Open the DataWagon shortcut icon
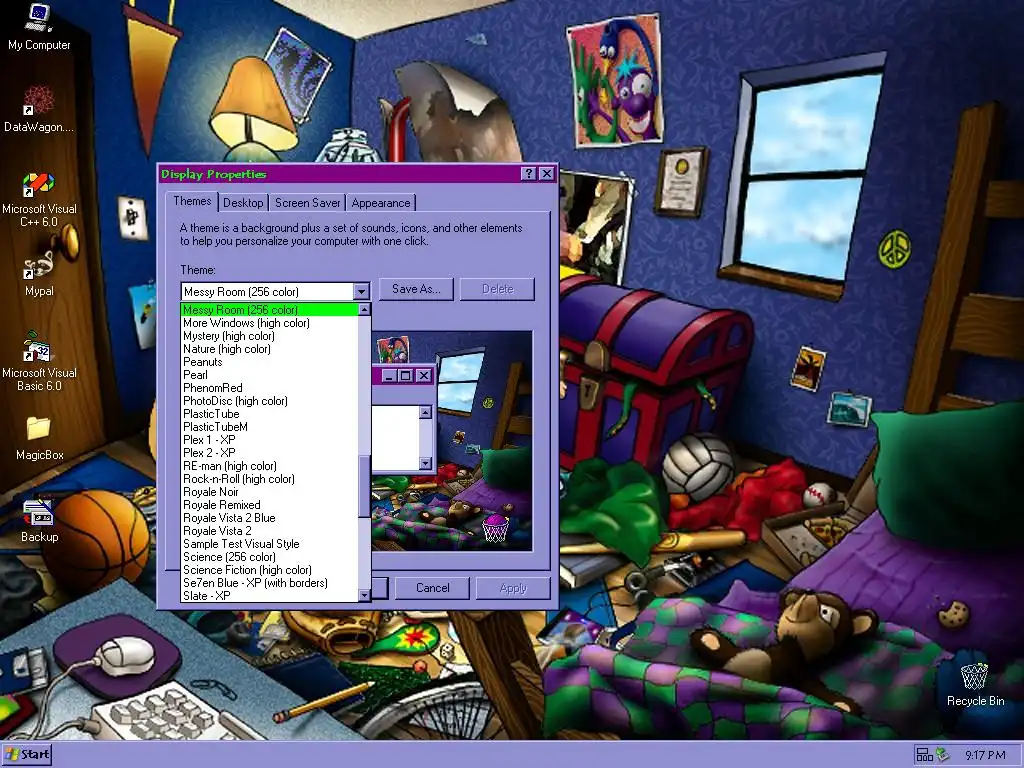The height and width of the screenshot is (768, 1024). (39, 108)
